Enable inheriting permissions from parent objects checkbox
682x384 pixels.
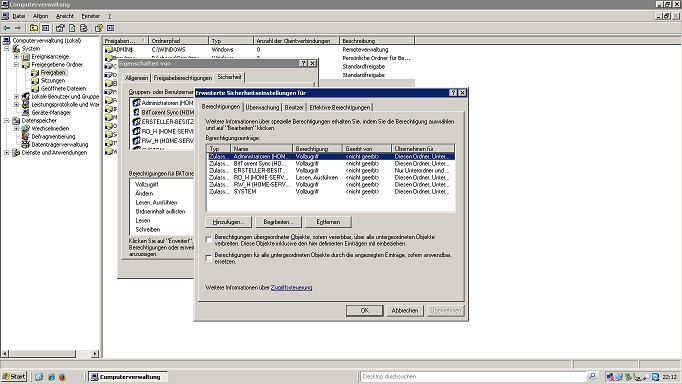click(x=209, y=240)
